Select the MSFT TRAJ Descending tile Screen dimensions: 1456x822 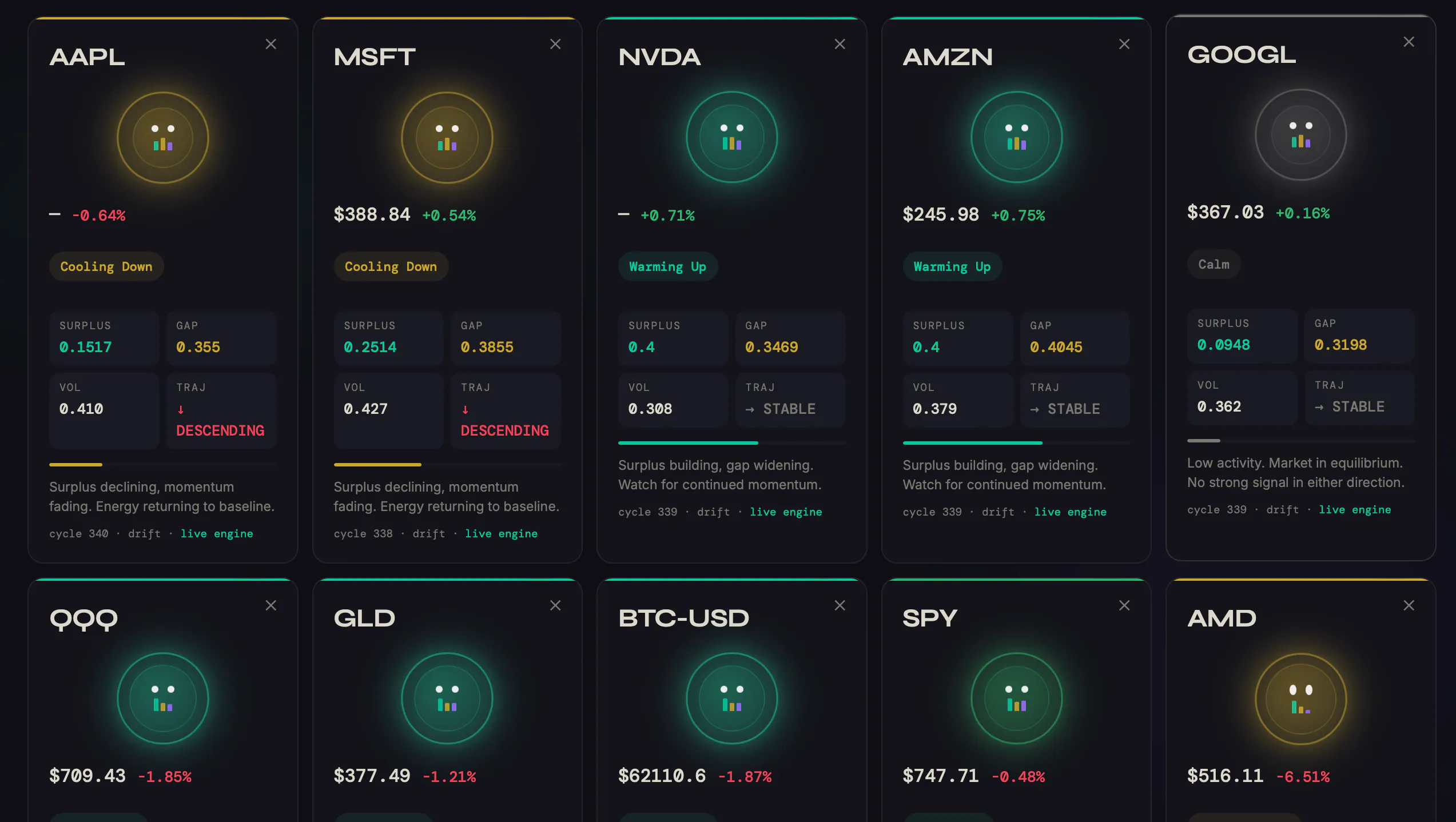pyautogui.click(x=506, y=410)
